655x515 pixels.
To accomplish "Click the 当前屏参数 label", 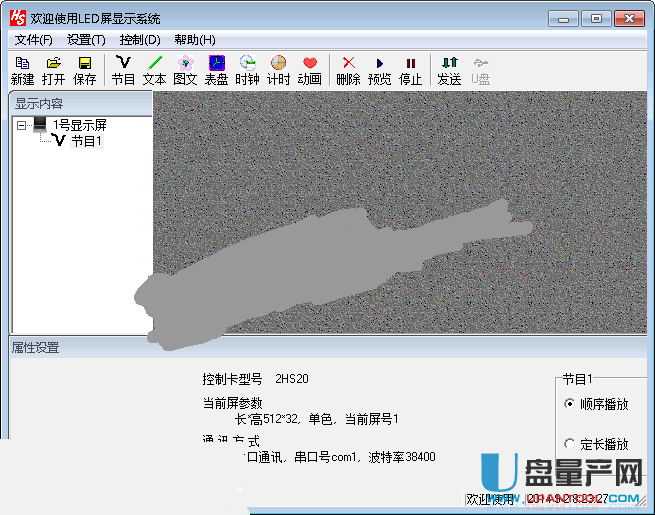I will pos(232,403).
